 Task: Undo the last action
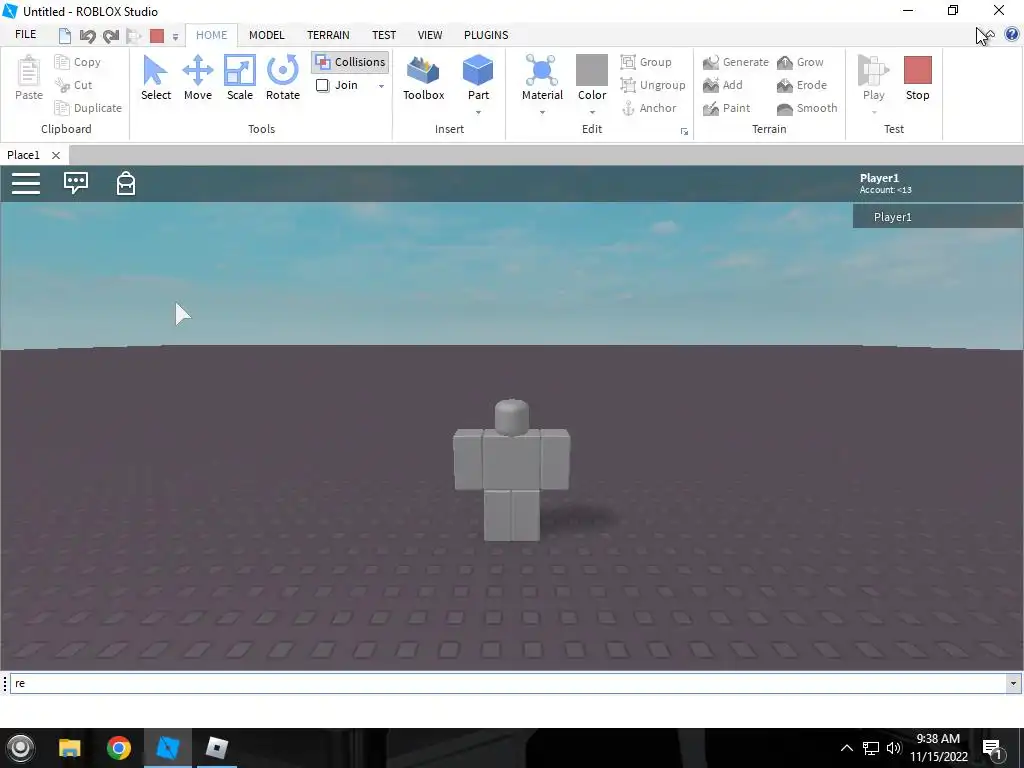click(x=88, y=36)
